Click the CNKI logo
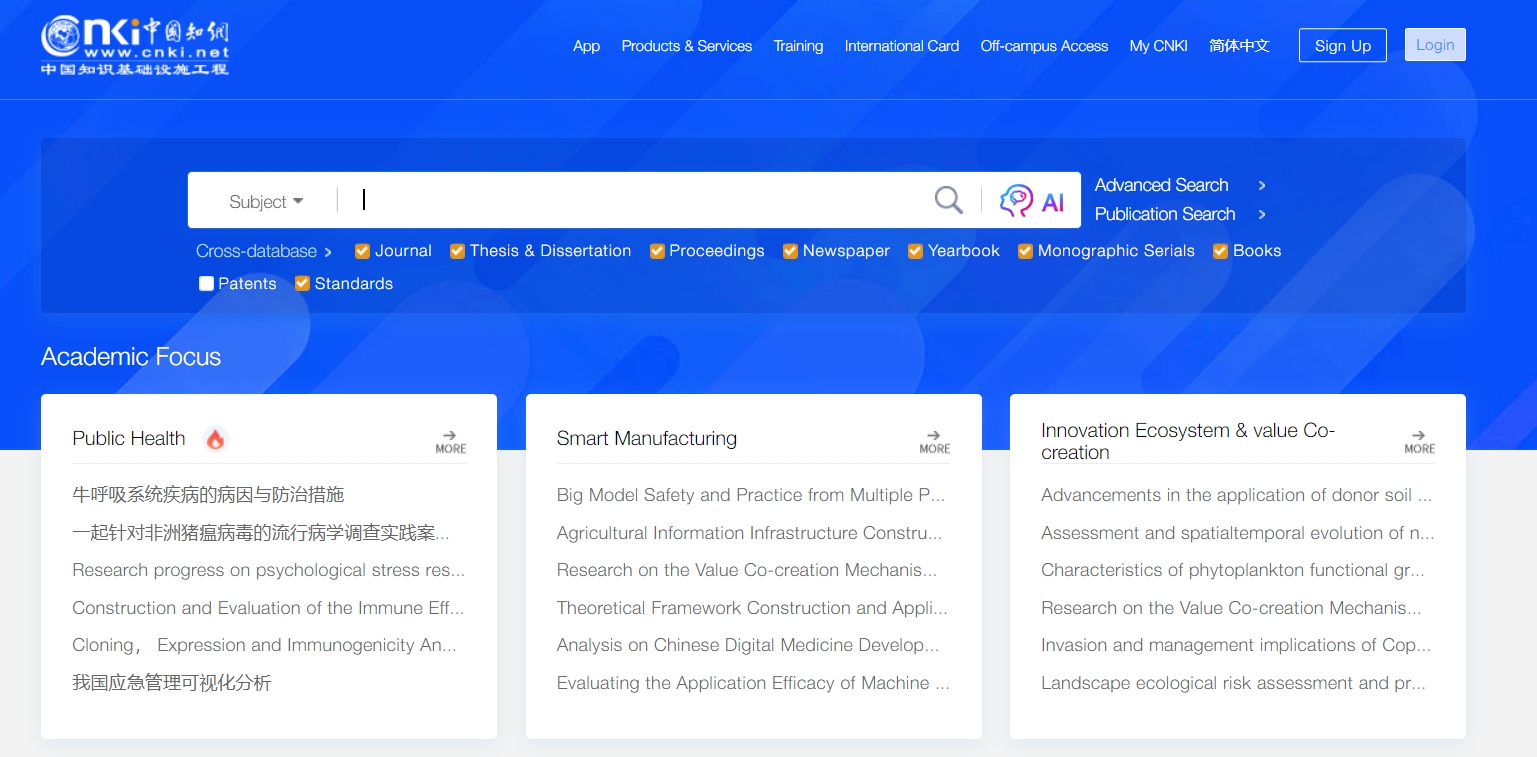1537x757 pixels. [x=135, y=45]
